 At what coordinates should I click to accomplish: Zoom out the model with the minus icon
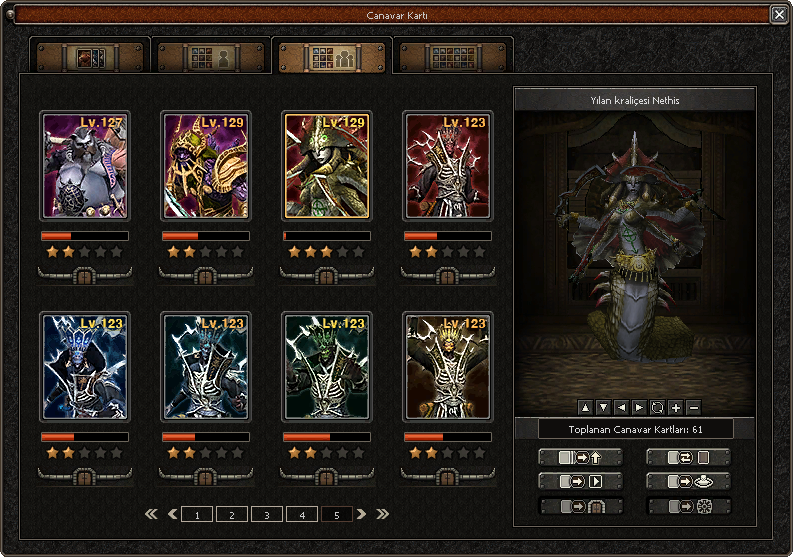(694, 407)
